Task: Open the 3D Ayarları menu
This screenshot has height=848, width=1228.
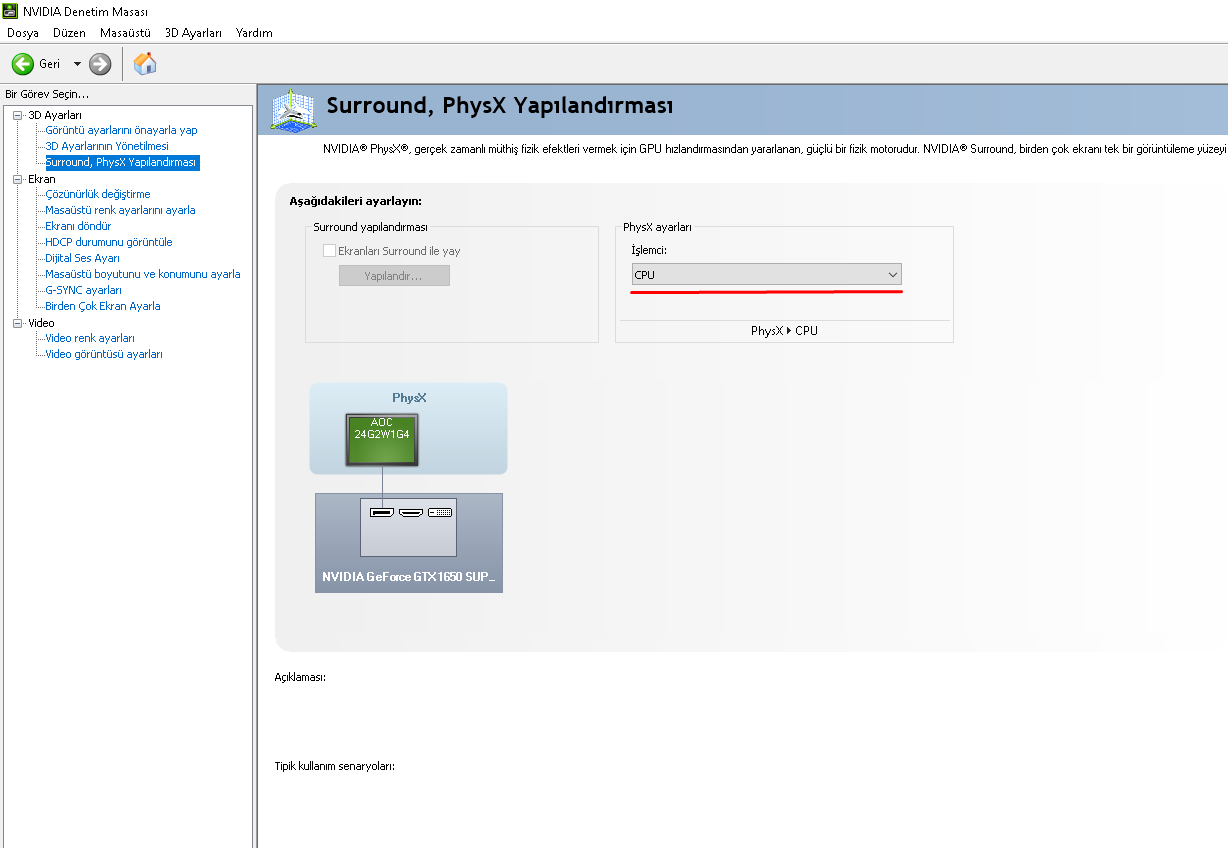Action: coord(193,33)
